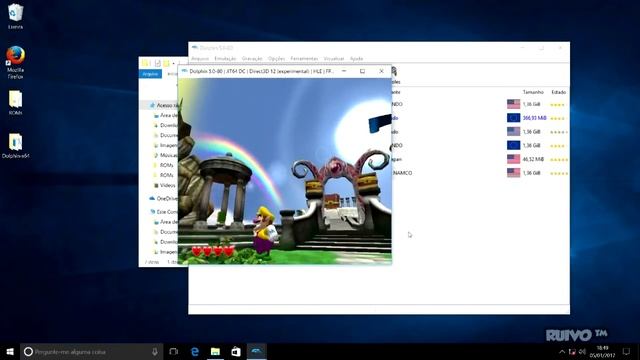Sort game list by Estado column
Viewport: 640px width, 360px height.
[x=558, y=92]
